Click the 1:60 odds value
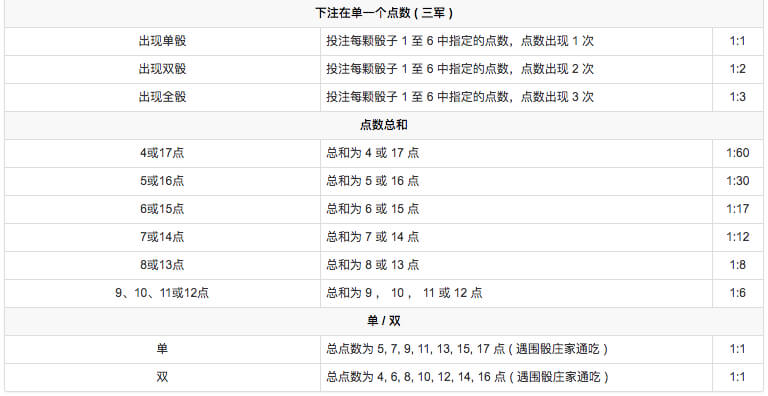Viewport: 768px width, 396px height. pos(738,153)
